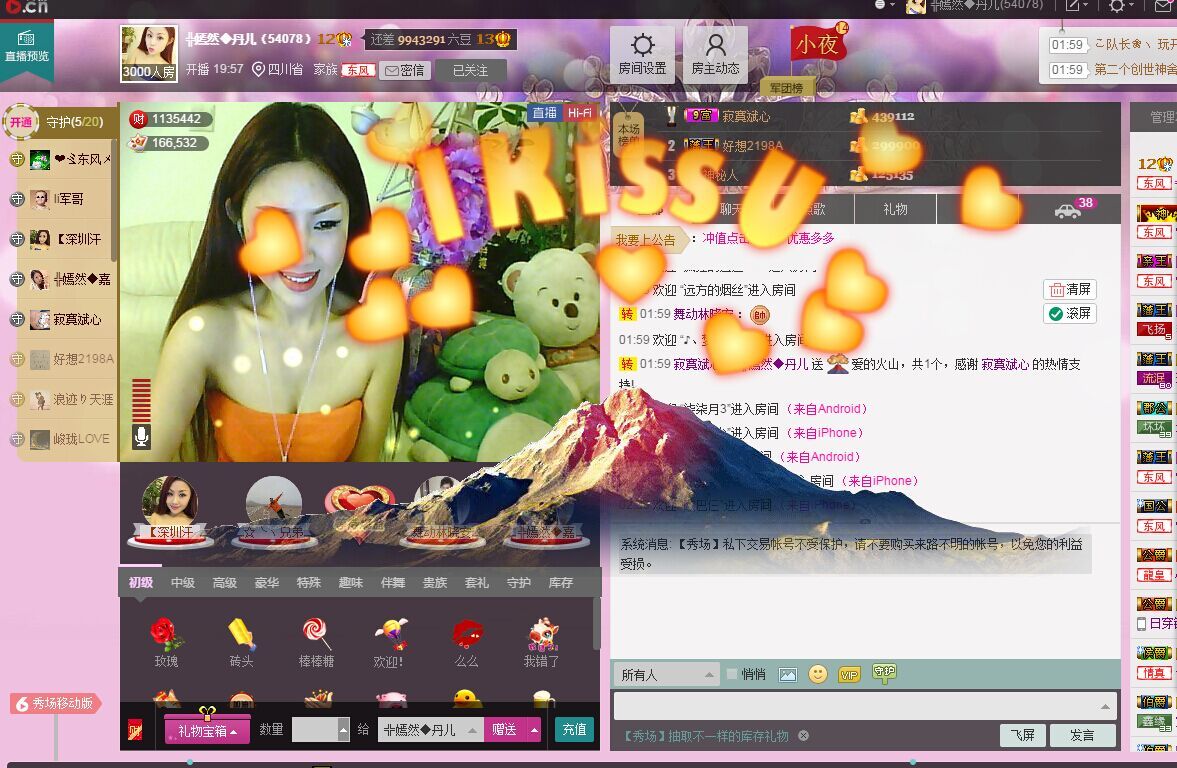Open the 礼物 tab in chat panel
Screen dimensions: 1177x768
pos(896,209)
